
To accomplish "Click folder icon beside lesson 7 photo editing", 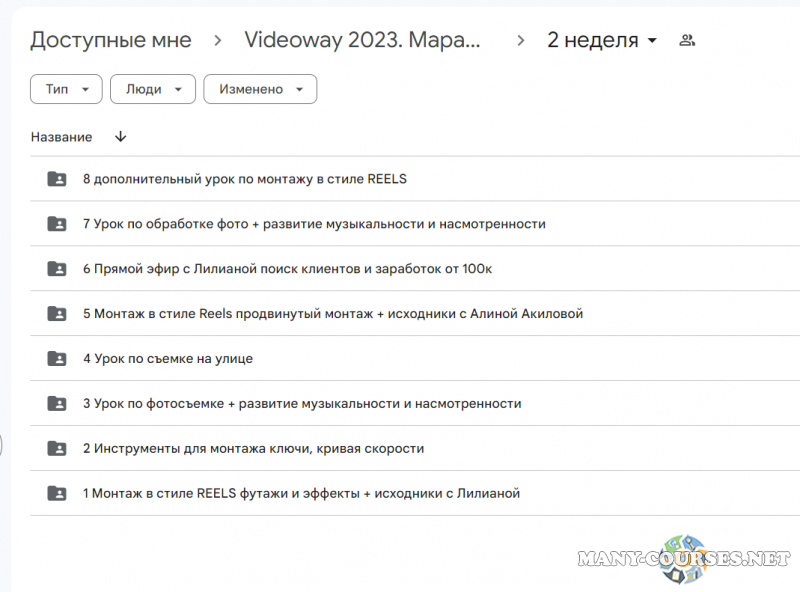I will point(57,224).
